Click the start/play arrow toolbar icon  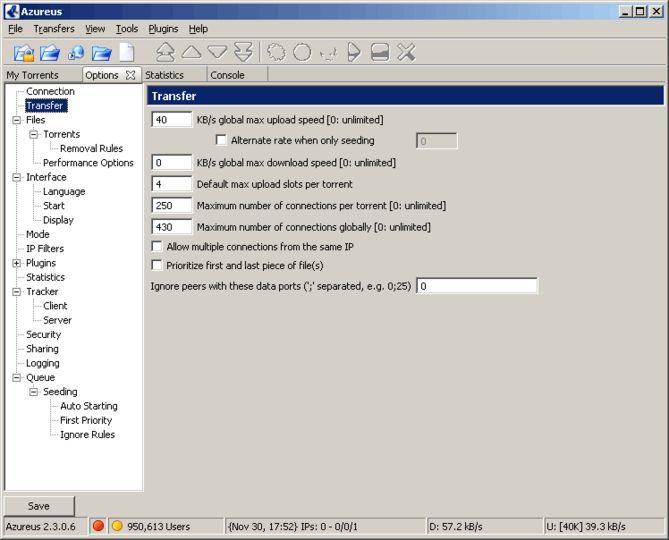click(354, 52)
